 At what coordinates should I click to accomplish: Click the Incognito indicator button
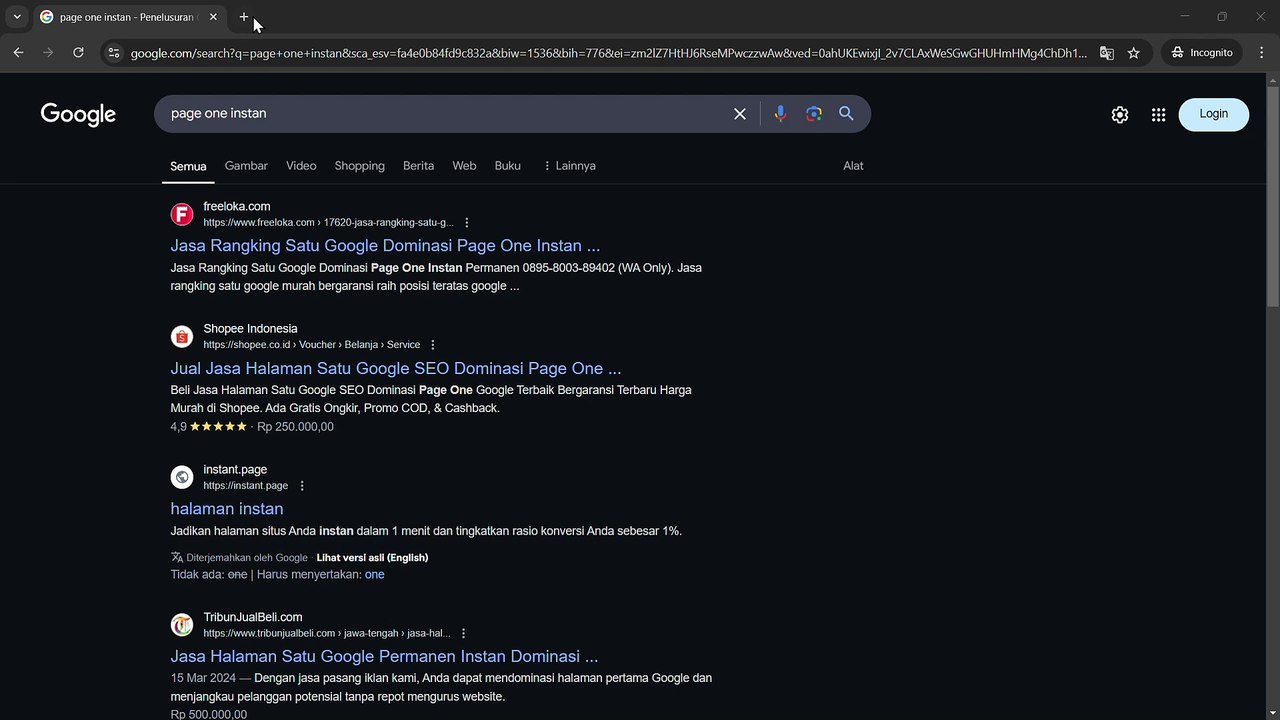click(x=1202, y=52)
